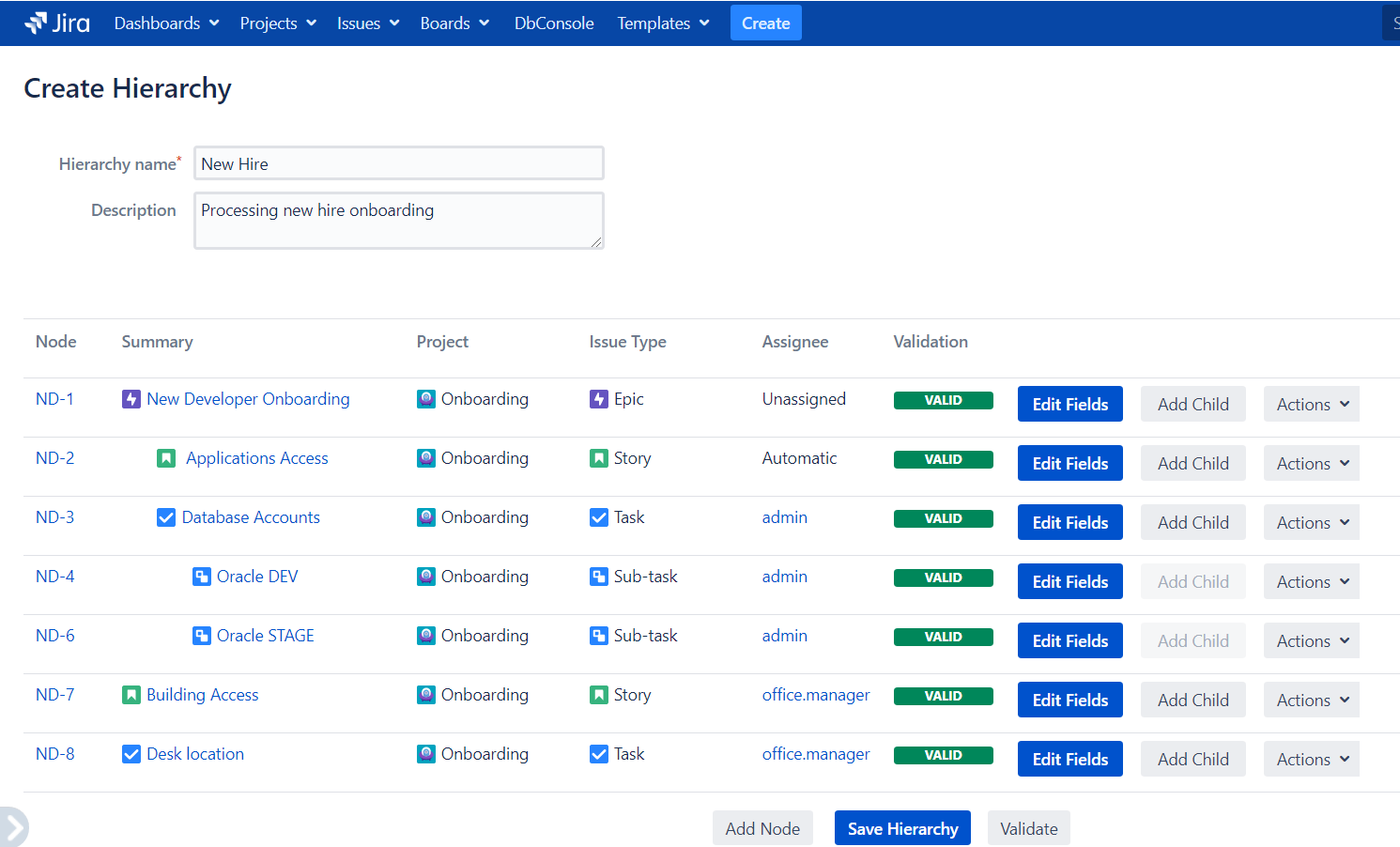Click the Epic icon beside New Developer Onboarding
The height and width of the screenshot is (847, 1400).
tap(131, 399)
